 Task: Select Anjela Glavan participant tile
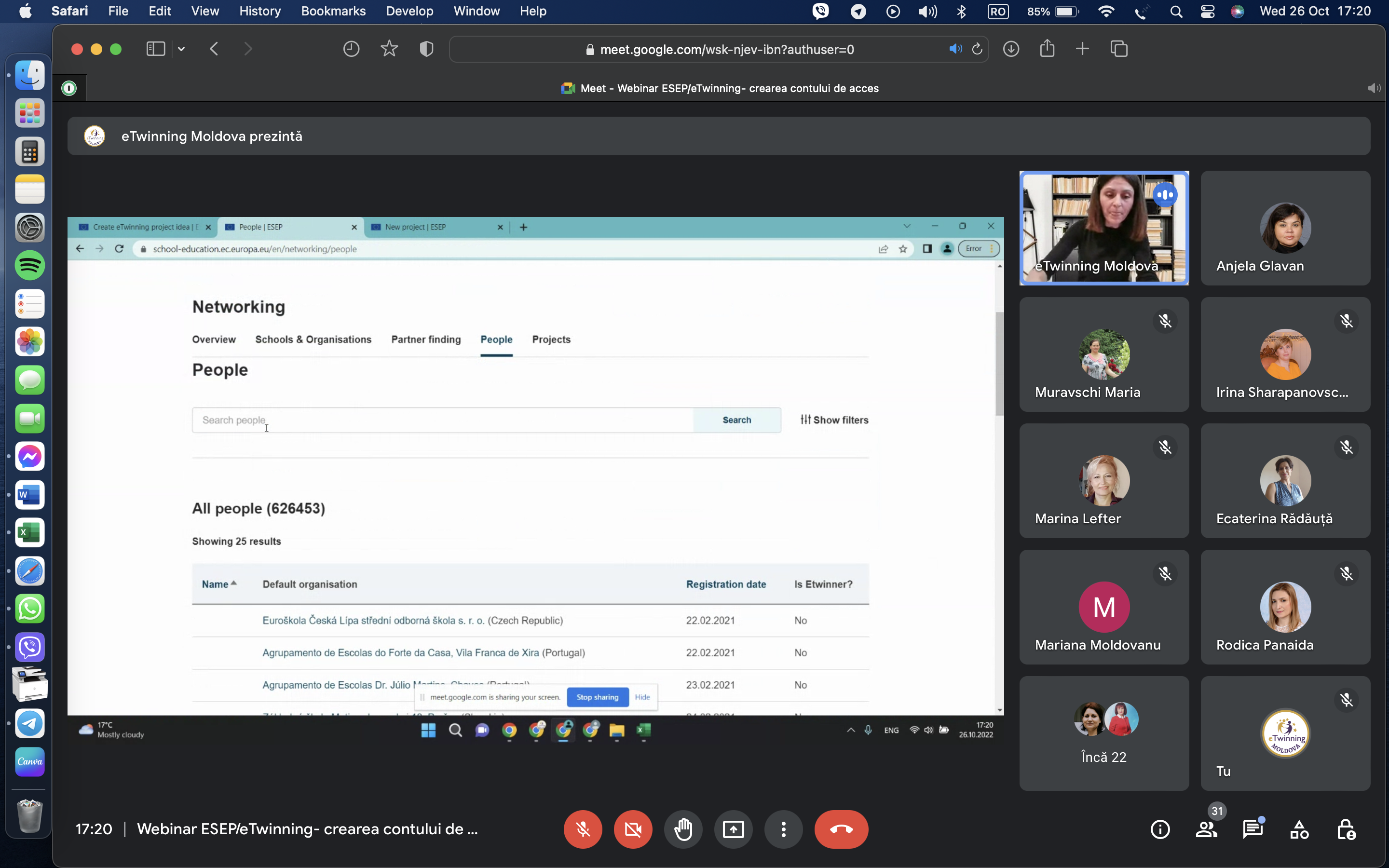click(1285, 228)
